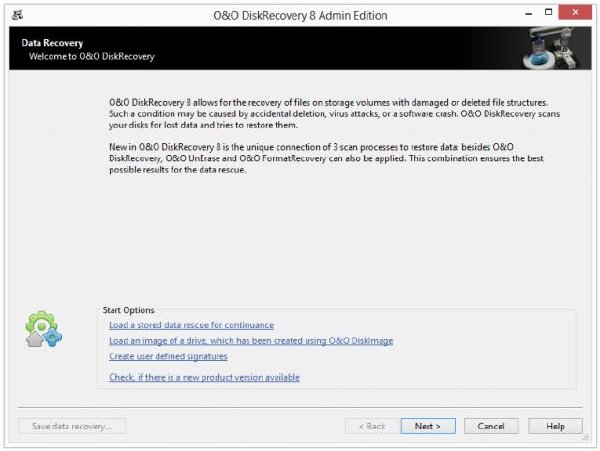Click the Cancel button
The width and height of the screenshot is (600, 451).
point(491,426)
